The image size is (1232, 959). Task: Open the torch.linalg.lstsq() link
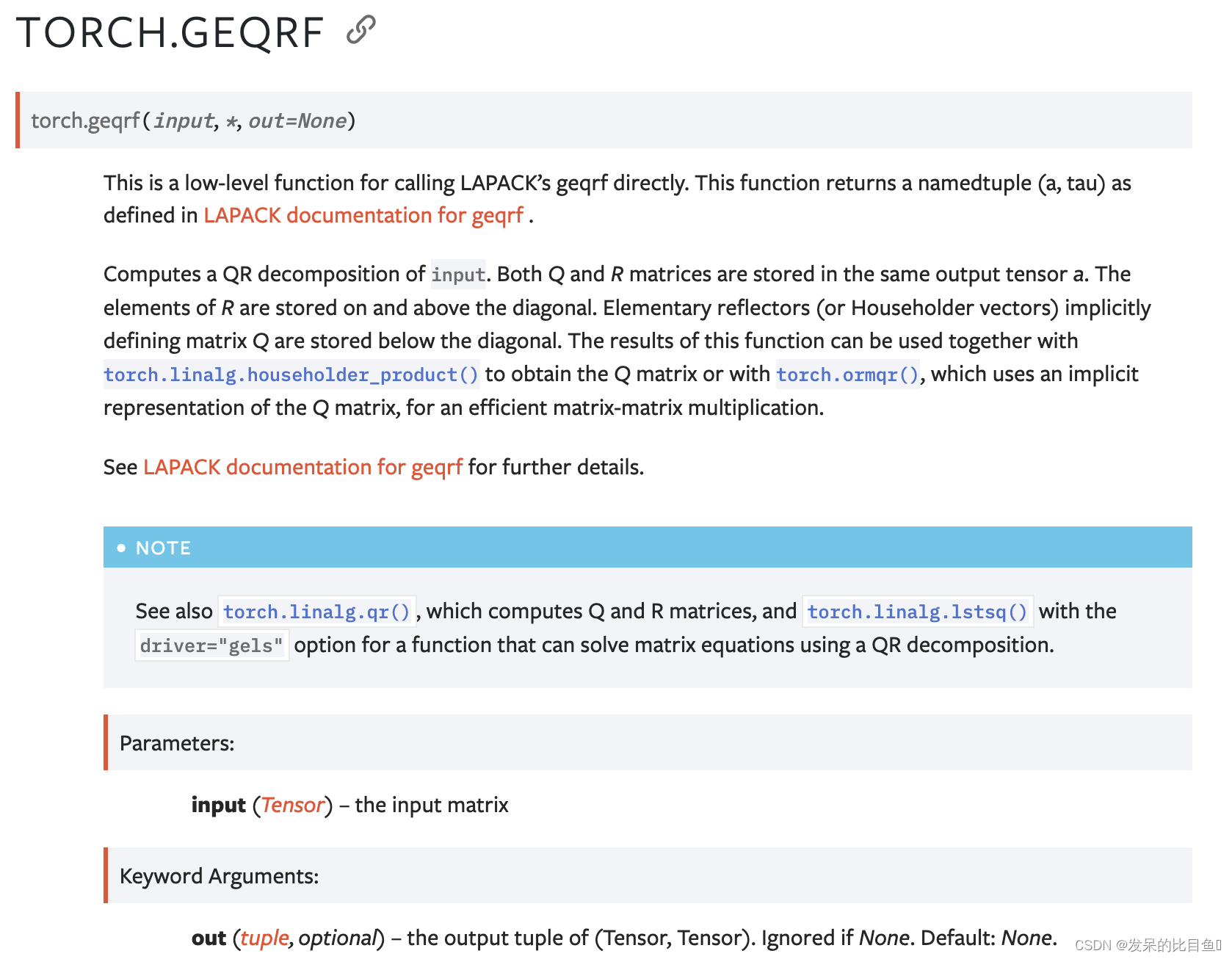tap(917, 611)
